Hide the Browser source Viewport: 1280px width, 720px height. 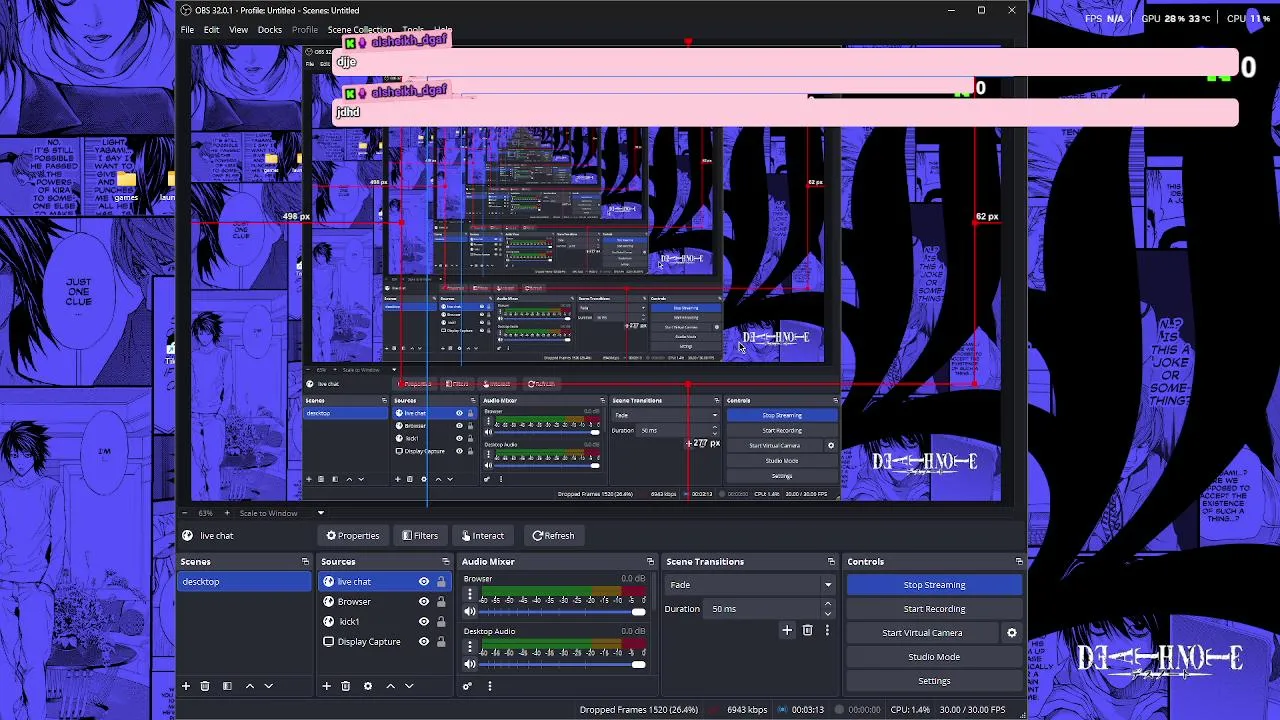click(424, 602)
